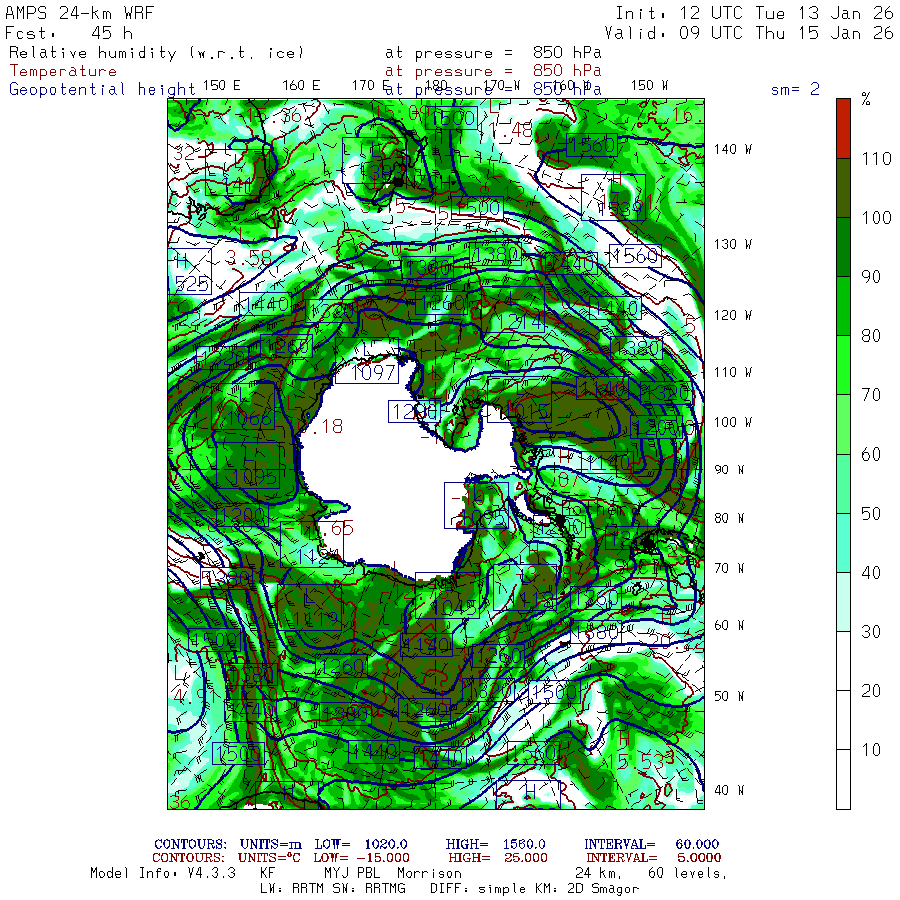The height and width of the screenshot is (900, 900).
Task: Click the red 'UNITS=°C' contour text
Action: pyautogui.click(x=270, y=858)
